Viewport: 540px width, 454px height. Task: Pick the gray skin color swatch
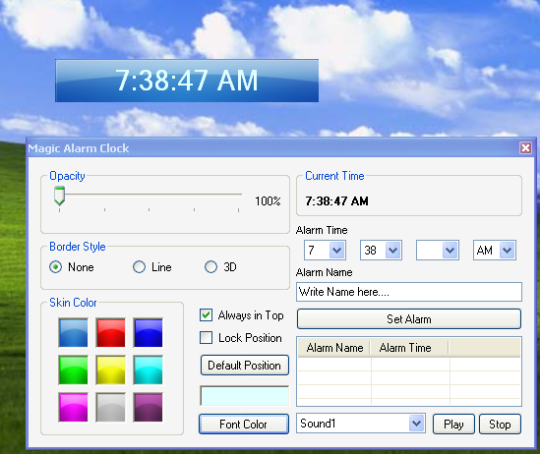[x=111, y=407]
